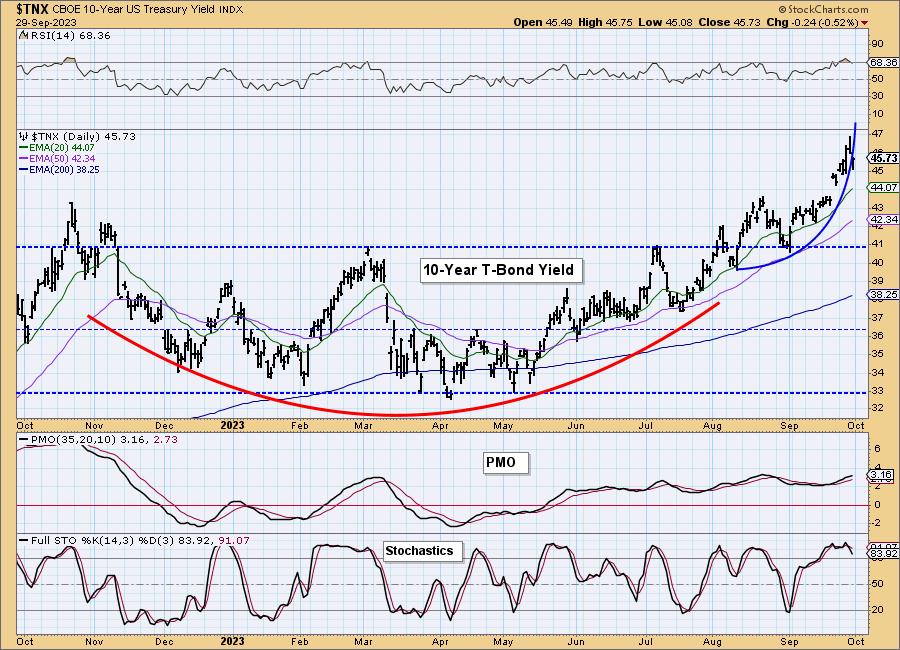
Task: Click the EMA(200) 38.25 legend entry
Action: click(x=59, y=169)
